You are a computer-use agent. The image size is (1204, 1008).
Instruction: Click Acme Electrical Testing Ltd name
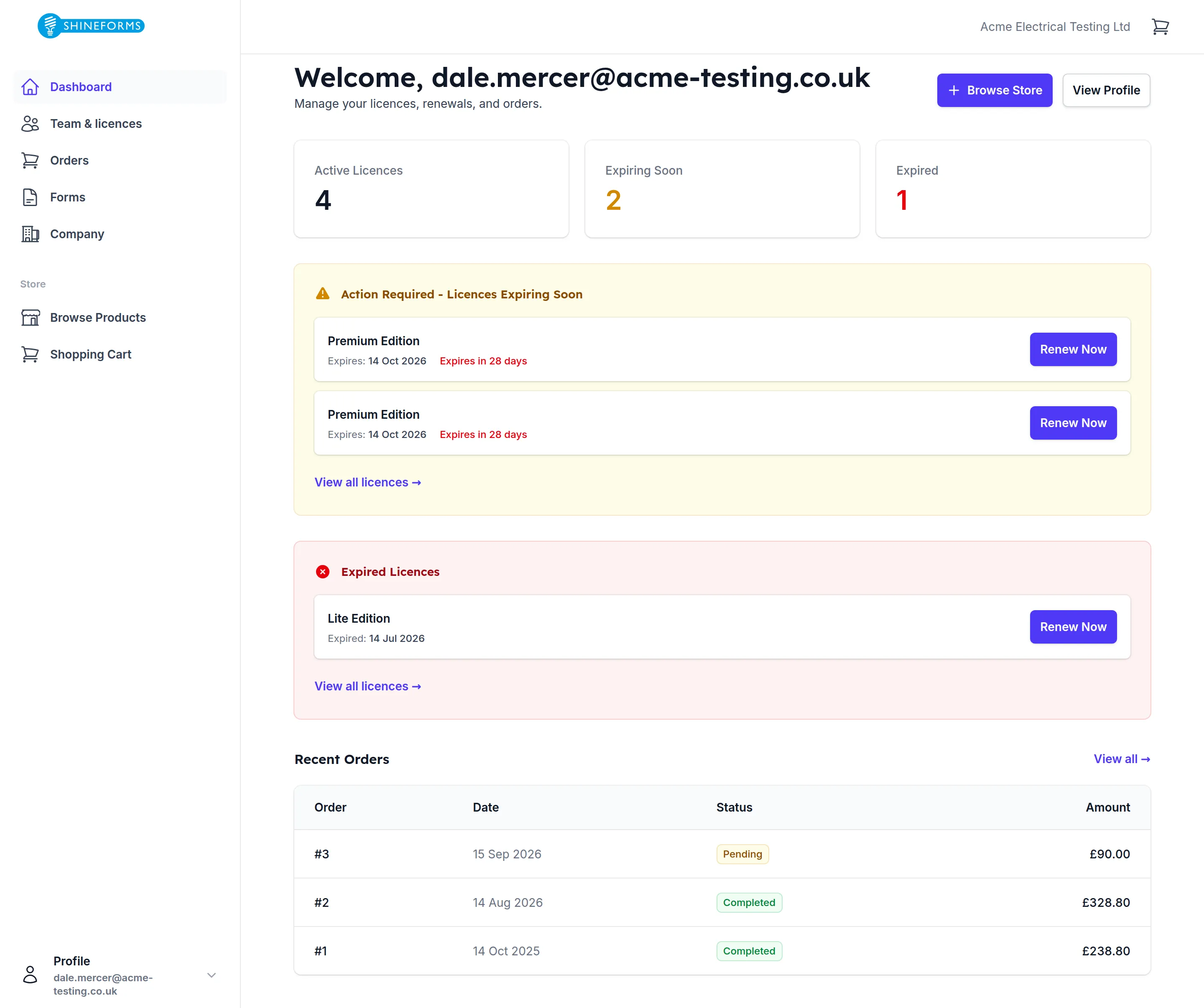click(1055, 27)
